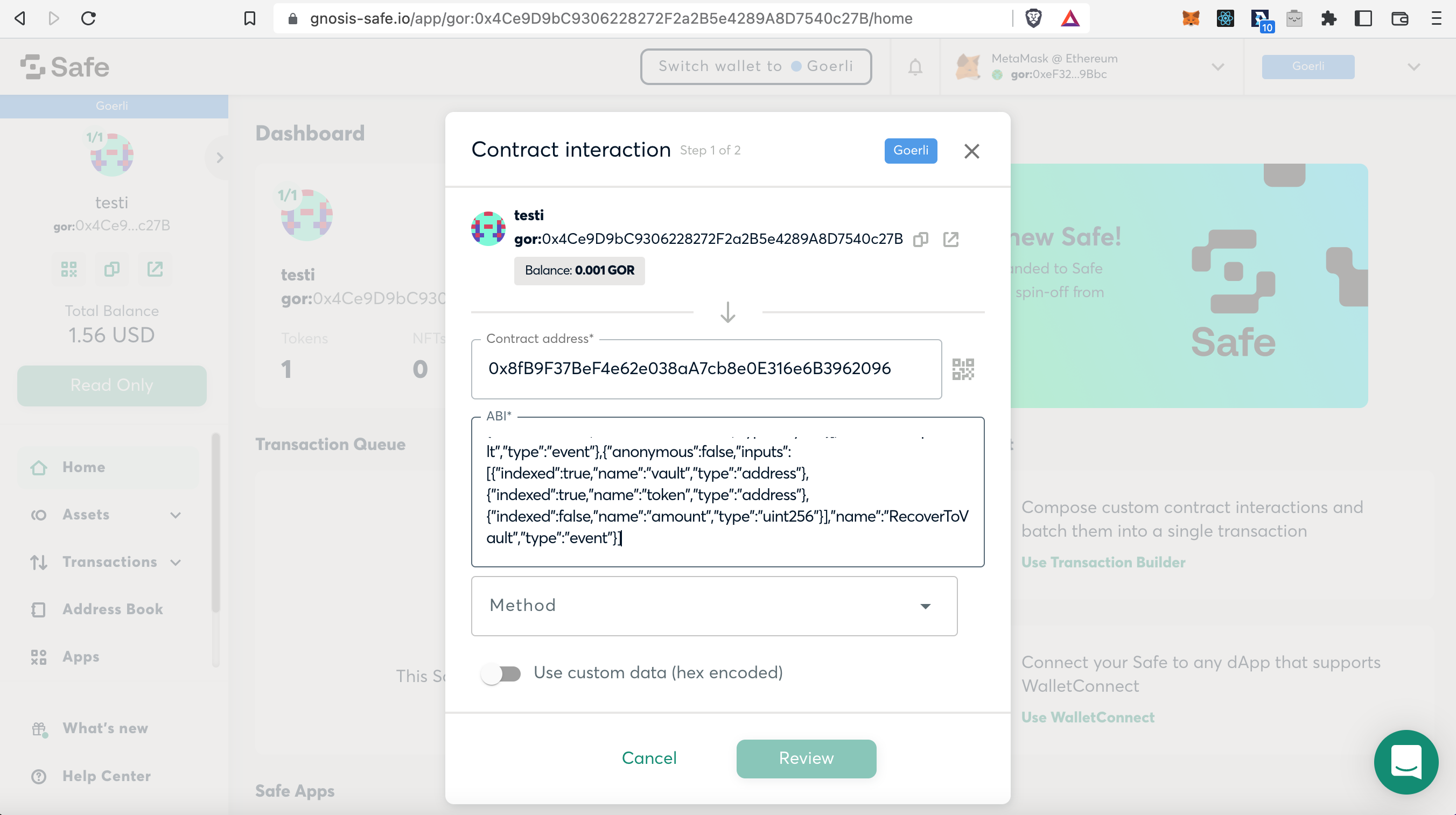Open Use WalletConnect link
This screenshot has height=815, width=1456.
point(1088,717)
